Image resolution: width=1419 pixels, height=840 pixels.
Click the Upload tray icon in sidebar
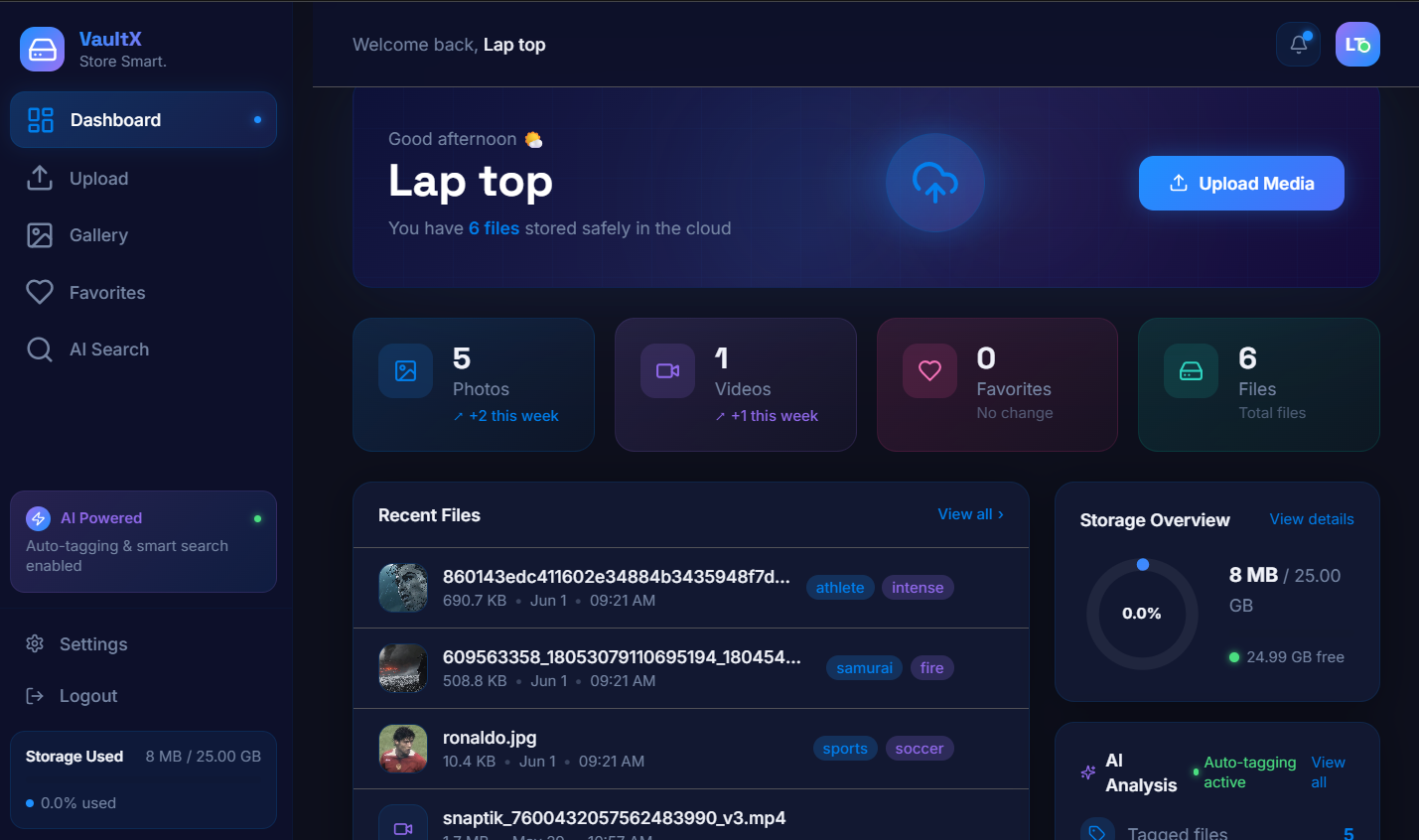click(x=40, y=178)
